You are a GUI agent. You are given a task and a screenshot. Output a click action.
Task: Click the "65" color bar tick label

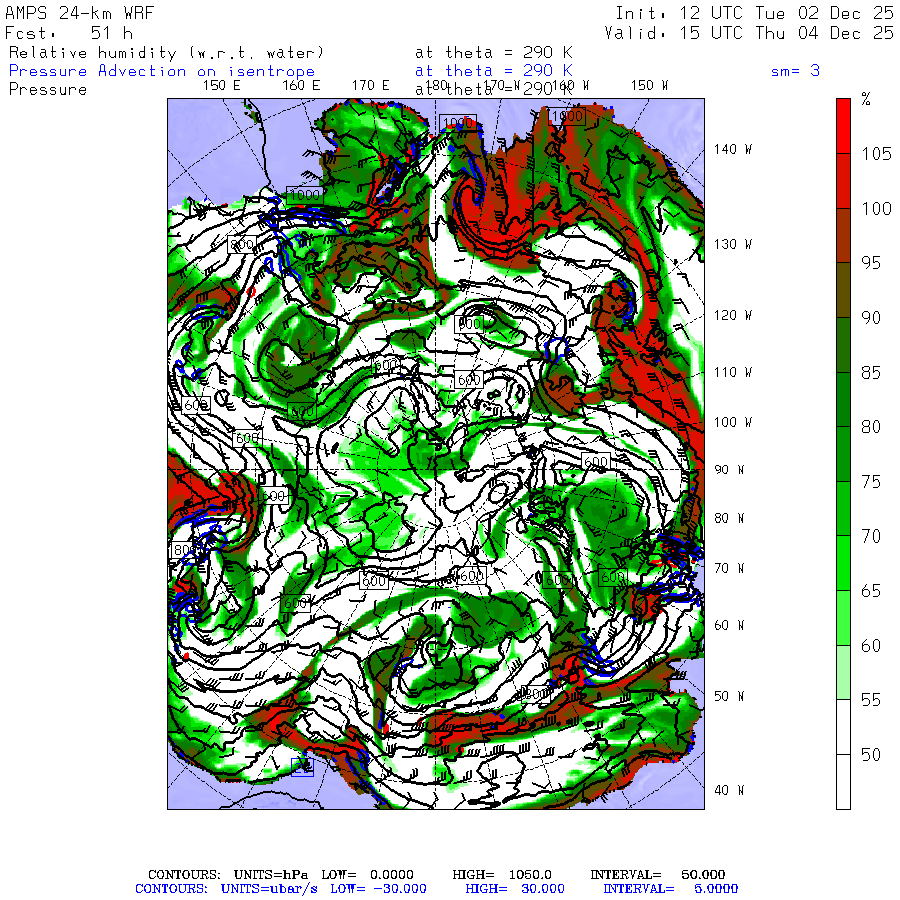click(871, 591)
